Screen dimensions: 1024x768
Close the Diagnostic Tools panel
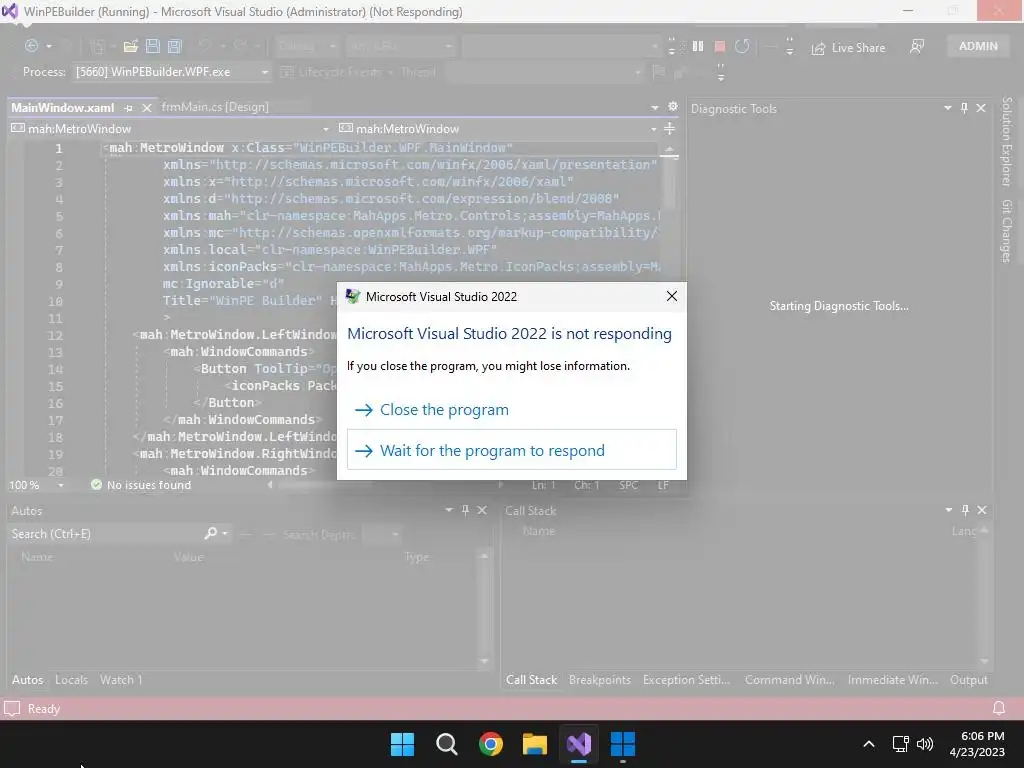pyautogui.click(x=981, y=108)
